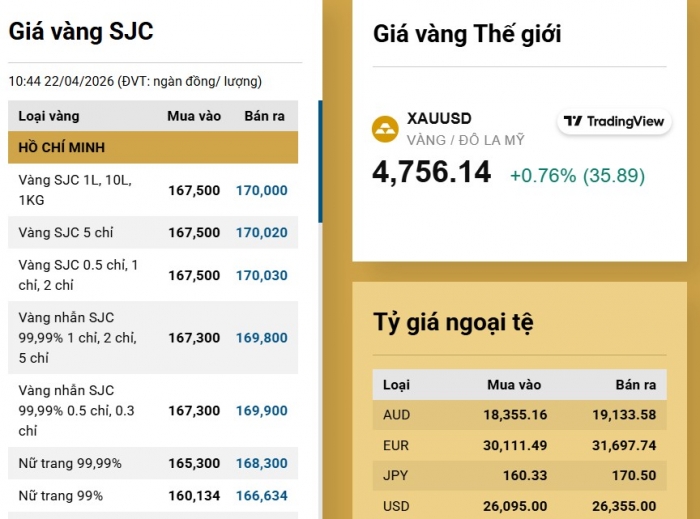700x519 pixels.
Task: Open the TradingView logo badge
Action: tap(614, 121)
